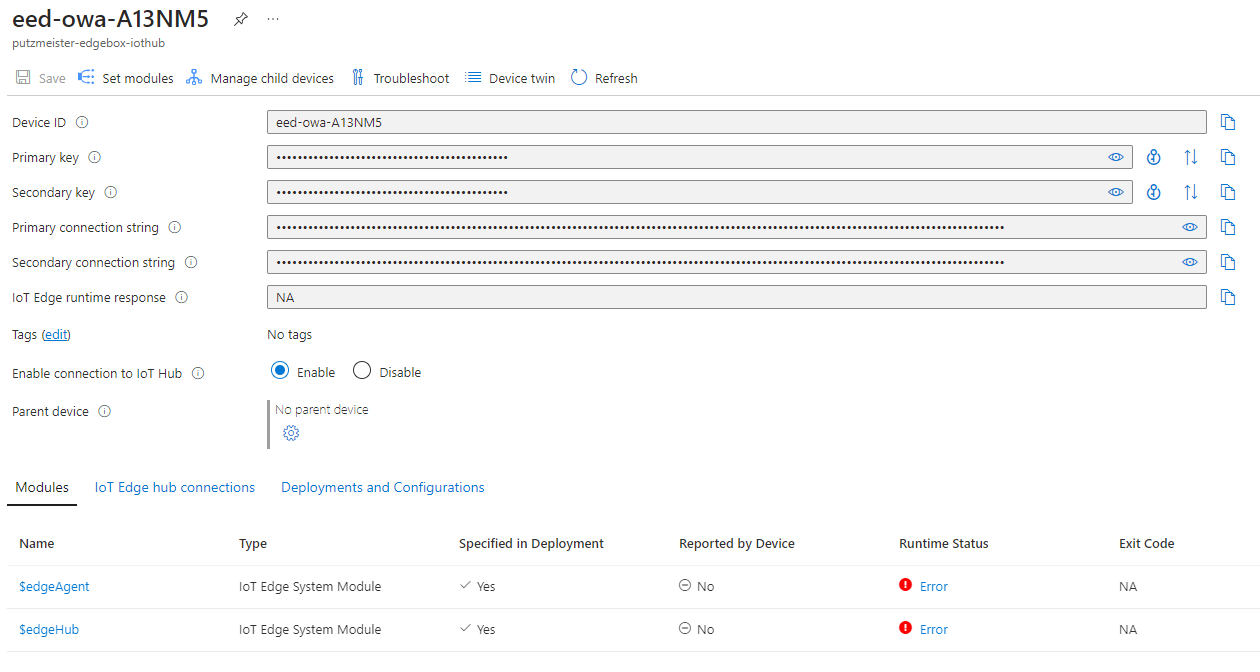Image resolution: width=1260 pixels, height=672 pixels.
Task: Edit tags for the device
Action: [55, 333]
